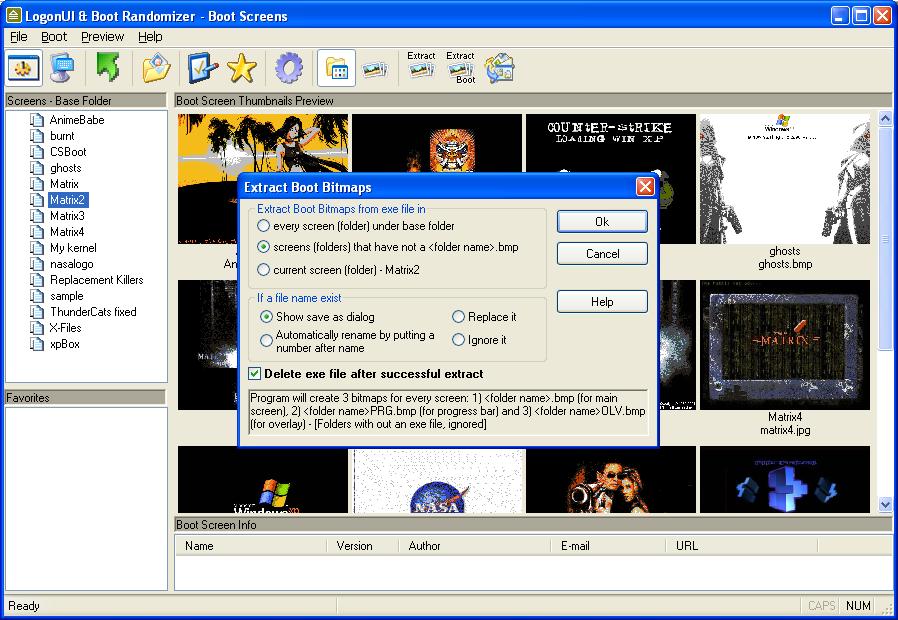Open the Boot menu

54,37
